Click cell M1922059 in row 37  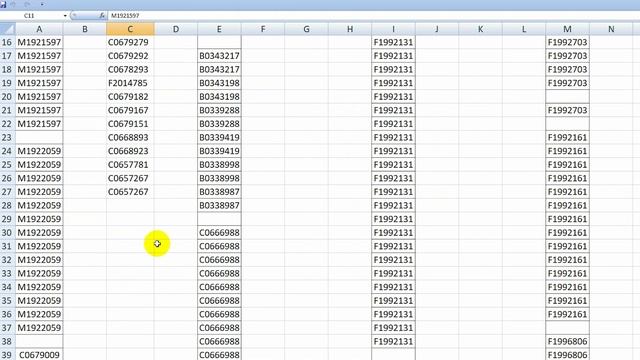[x=39, y=328]
